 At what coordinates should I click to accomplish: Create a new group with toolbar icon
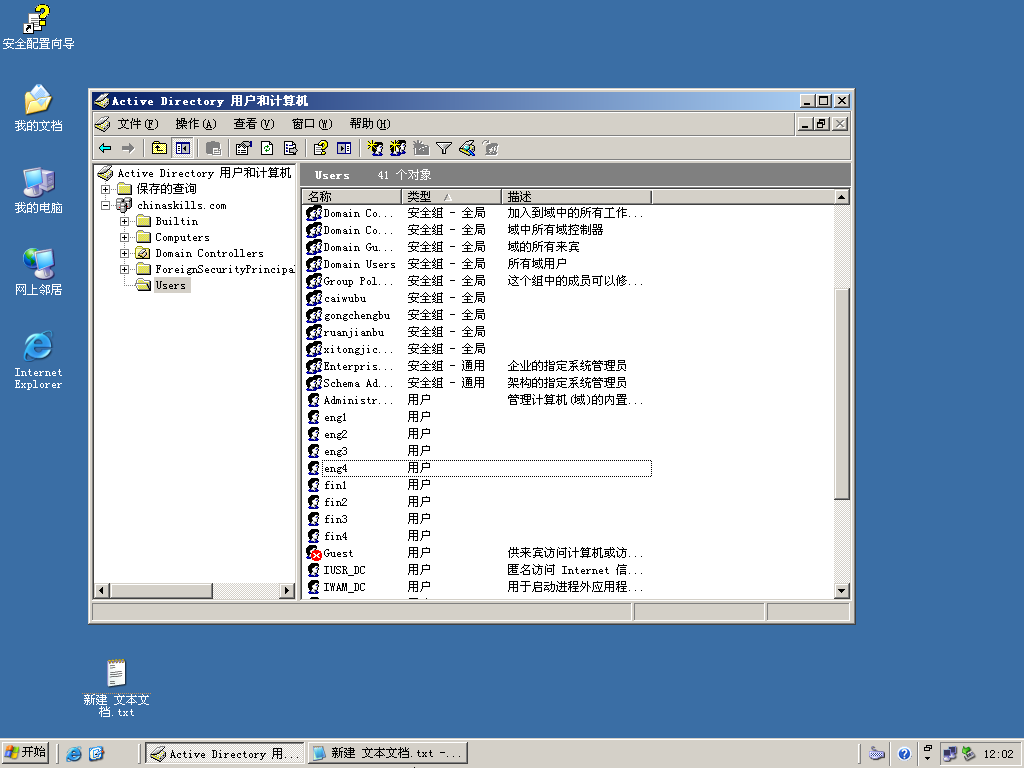coord(398,148)
